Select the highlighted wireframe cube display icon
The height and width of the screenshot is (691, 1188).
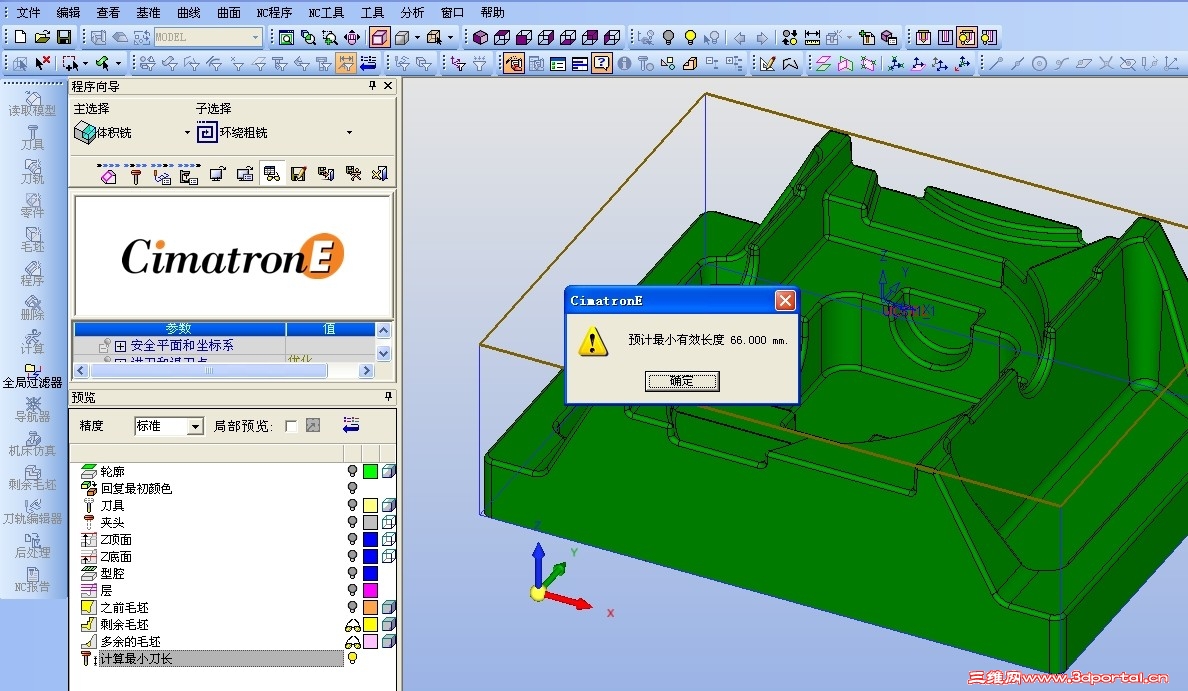(380, 37)
